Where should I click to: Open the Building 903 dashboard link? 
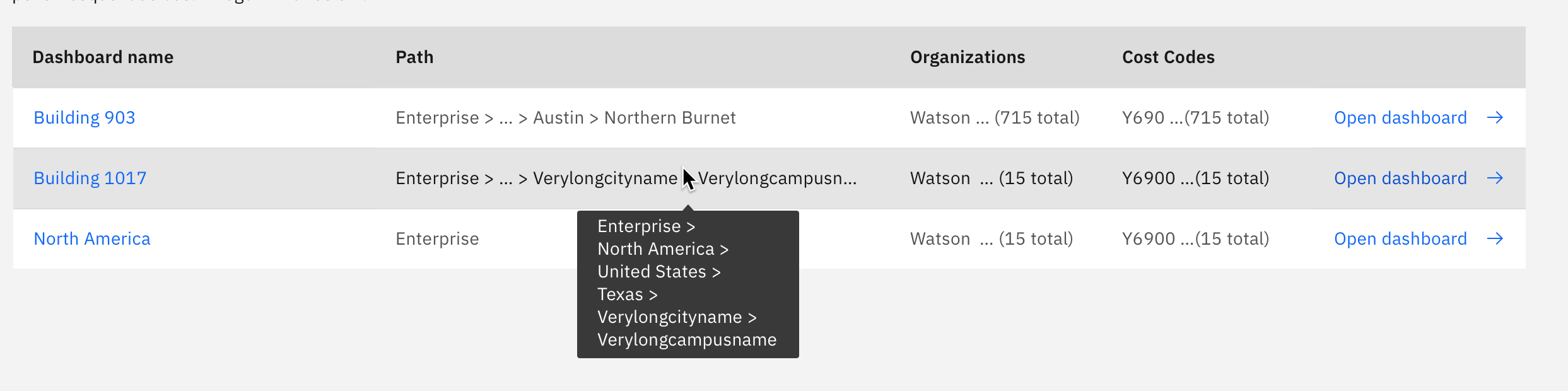(84, 117)
